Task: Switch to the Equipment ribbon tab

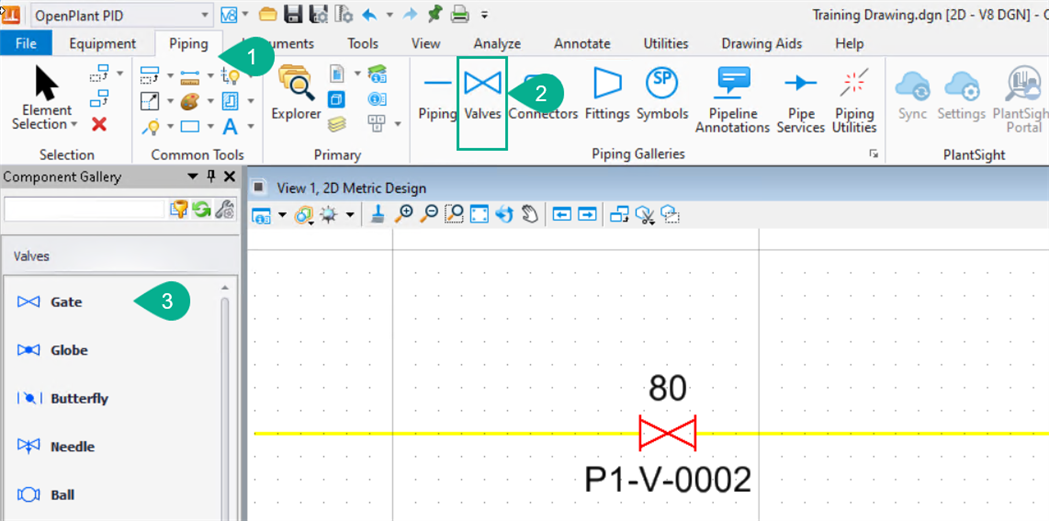Action: 102,43
